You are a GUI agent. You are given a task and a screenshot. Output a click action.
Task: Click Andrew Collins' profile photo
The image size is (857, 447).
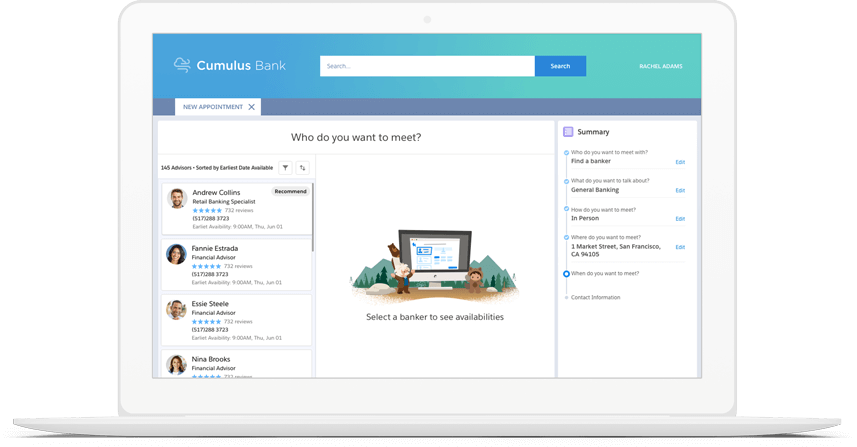point(177,198)
